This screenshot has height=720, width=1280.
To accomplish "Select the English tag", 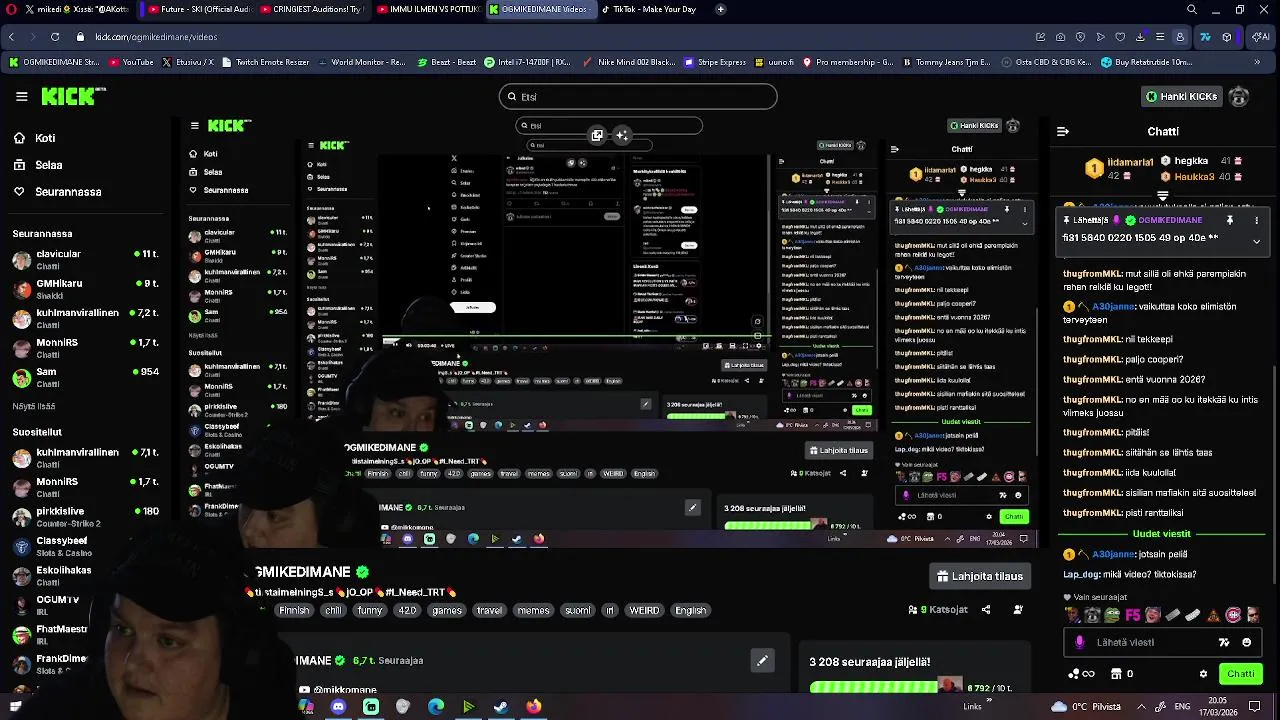I will pos(690,610).
